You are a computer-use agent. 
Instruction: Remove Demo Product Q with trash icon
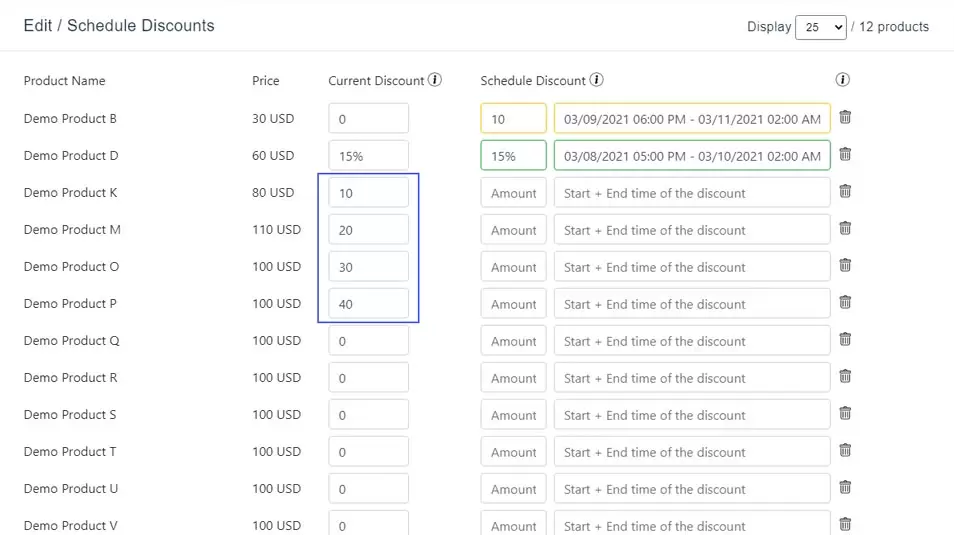point(845,340)
